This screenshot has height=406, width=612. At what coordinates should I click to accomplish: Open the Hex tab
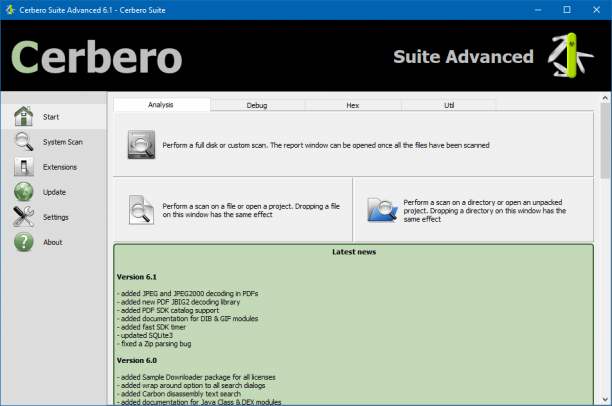[x=353, y=105]
